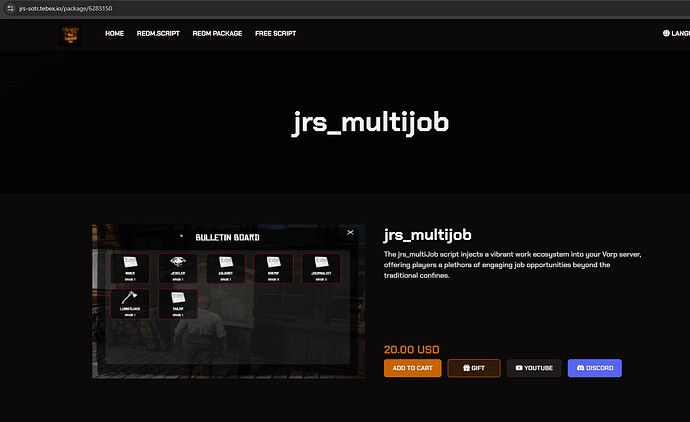Select the Tailor job card
This screenshot has height=422, width=690.
pos(178,303)
